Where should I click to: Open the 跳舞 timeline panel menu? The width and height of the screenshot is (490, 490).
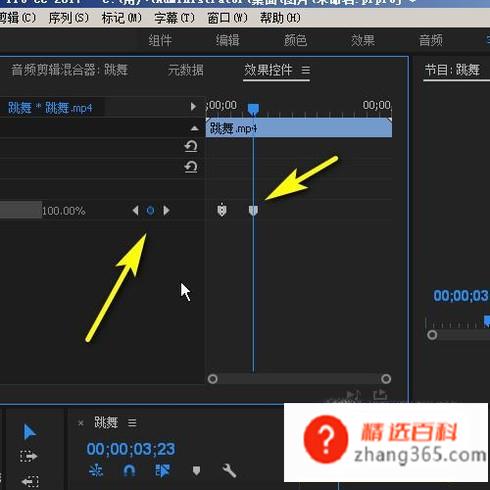point(132,423)
